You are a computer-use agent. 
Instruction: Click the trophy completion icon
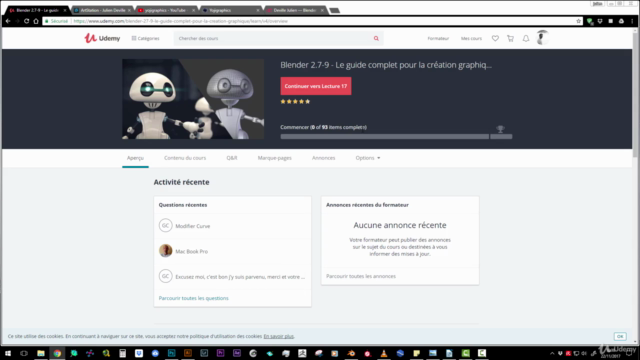pos(500,129)
